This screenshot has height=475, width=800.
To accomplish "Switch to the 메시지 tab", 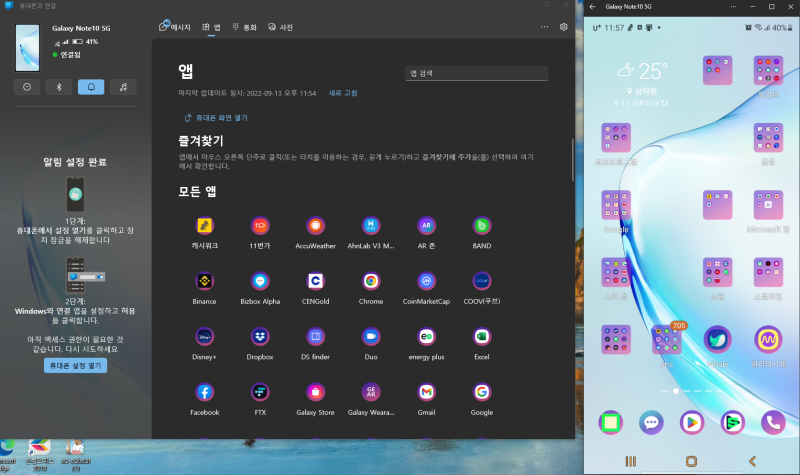I will click(x=174, y=27).
